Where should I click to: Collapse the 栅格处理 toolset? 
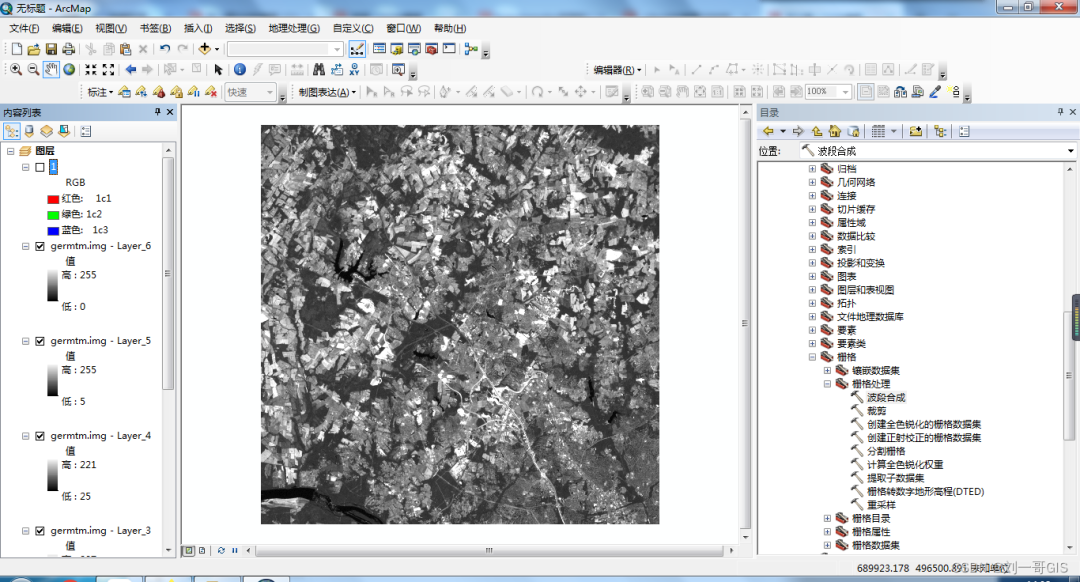coord(828,382)
